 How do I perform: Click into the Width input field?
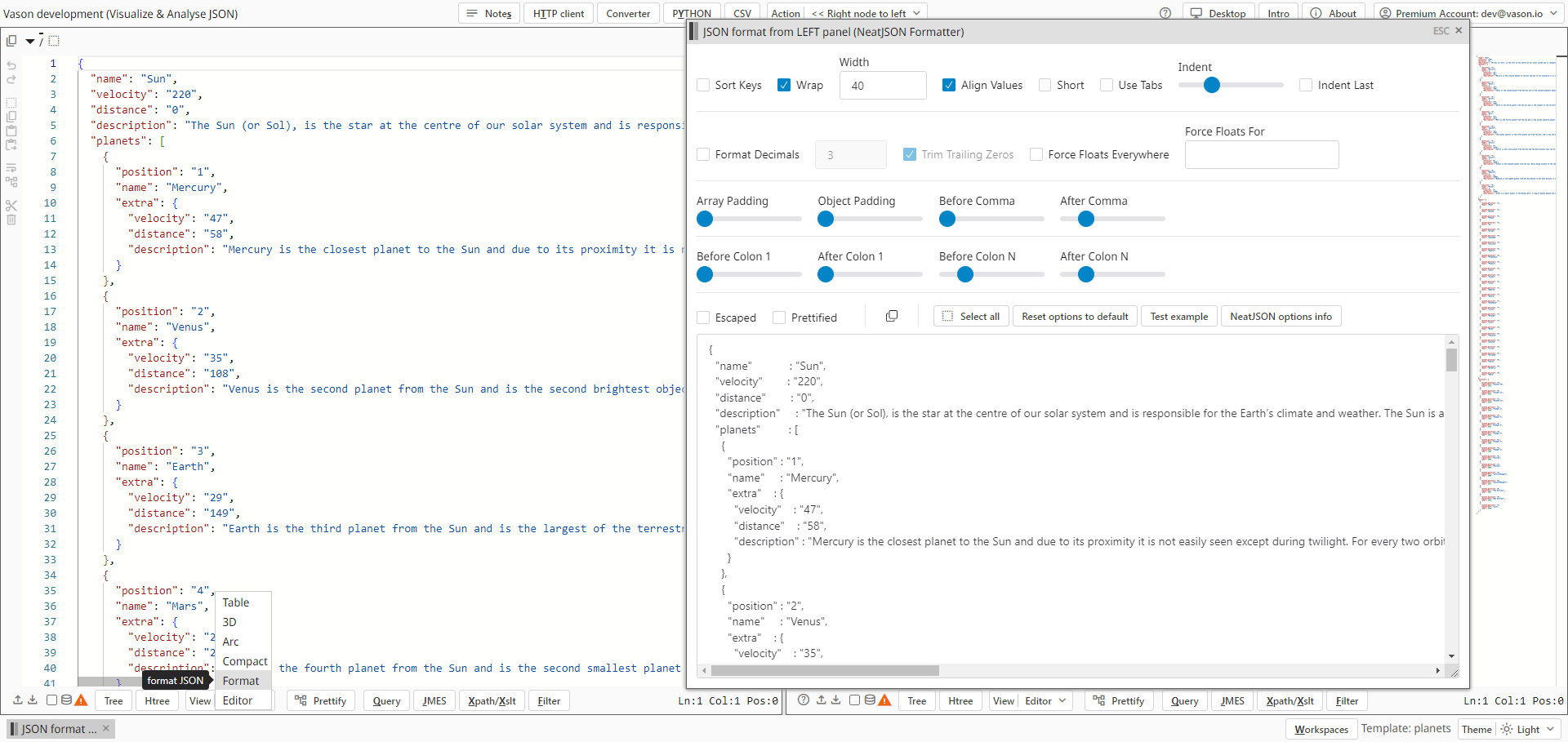(882, 86)
